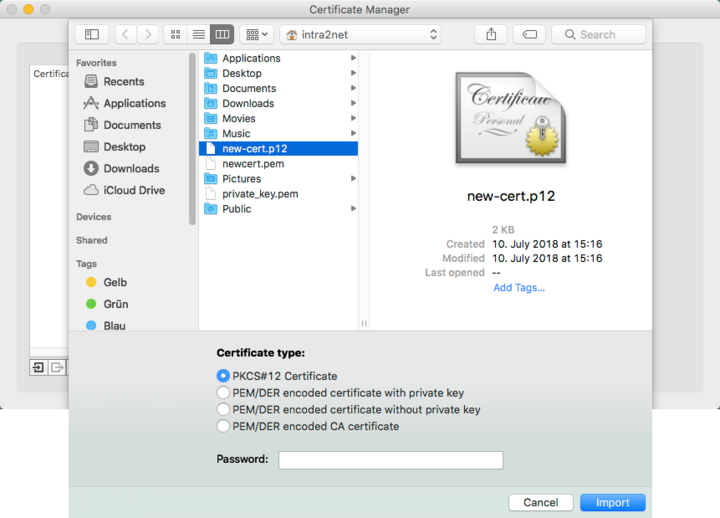Click the certificate preview thumbnail
This screenshot has width=720, height=518.
511,118
